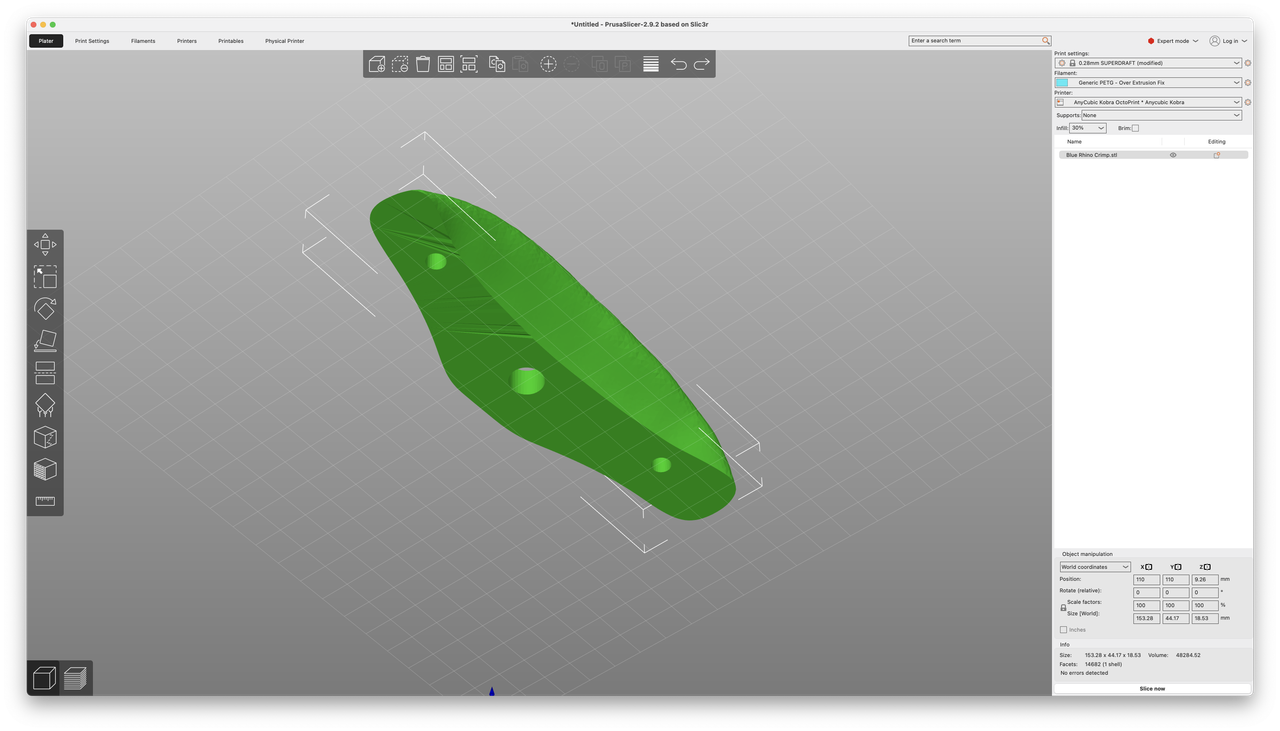Click the Arrange objects icon
This screenshot has width=1280, height=731.
(446, 64)
